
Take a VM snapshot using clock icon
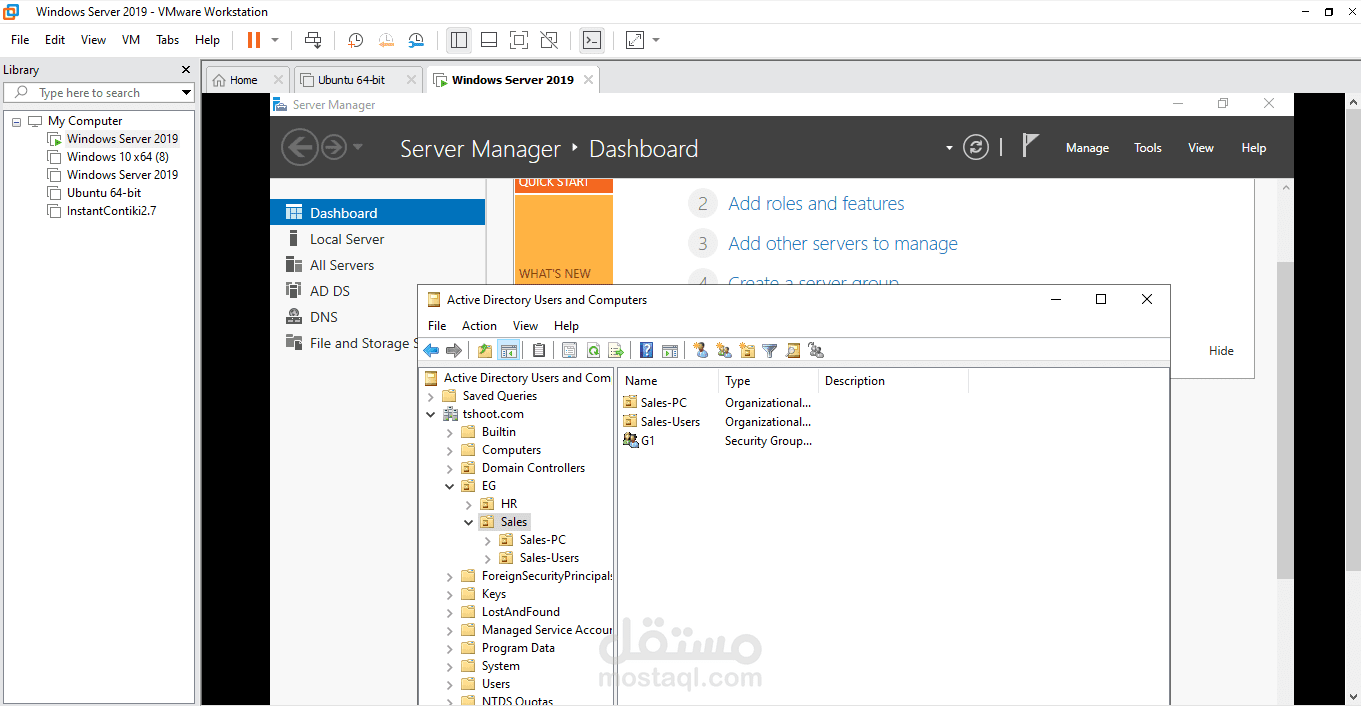(355, 40)
